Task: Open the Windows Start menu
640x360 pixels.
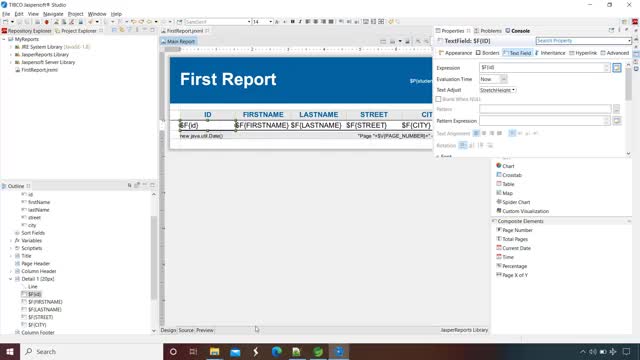Action: 10,351
